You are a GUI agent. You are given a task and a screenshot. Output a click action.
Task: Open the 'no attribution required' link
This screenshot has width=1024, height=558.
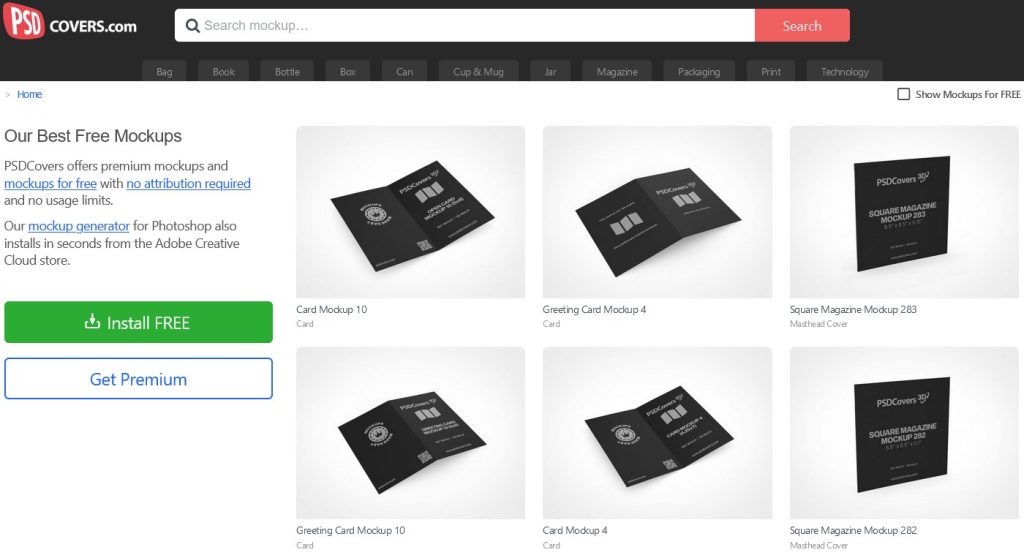pyautogui.click(x=188, y=184)
